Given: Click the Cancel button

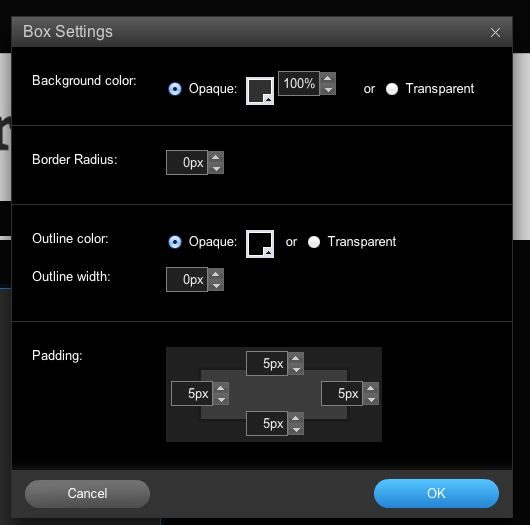Looking at the screenshot, I should click(87, 494).
